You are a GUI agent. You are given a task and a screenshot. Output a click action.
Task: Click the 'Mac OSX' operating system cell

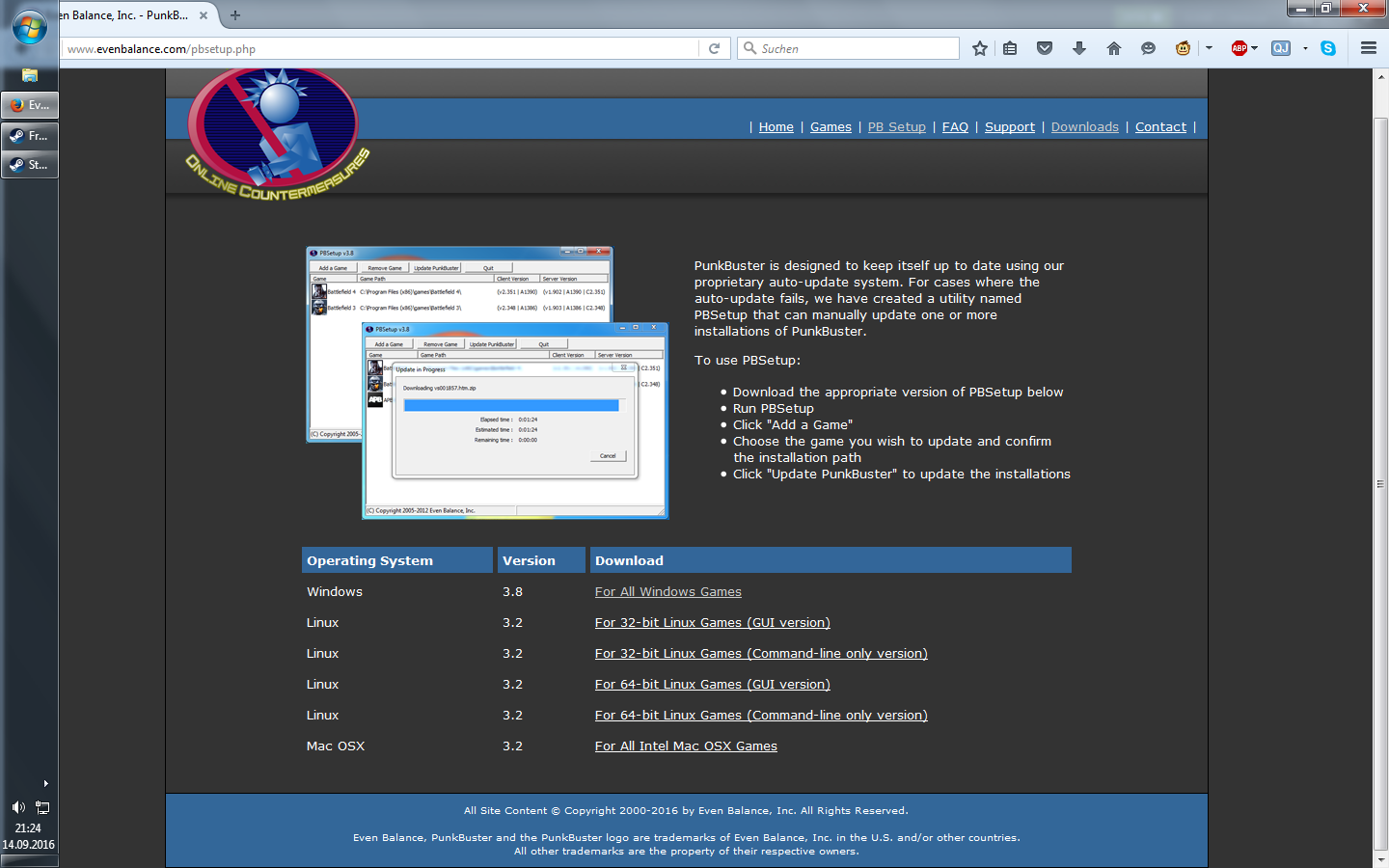click(x=336, y=746)
